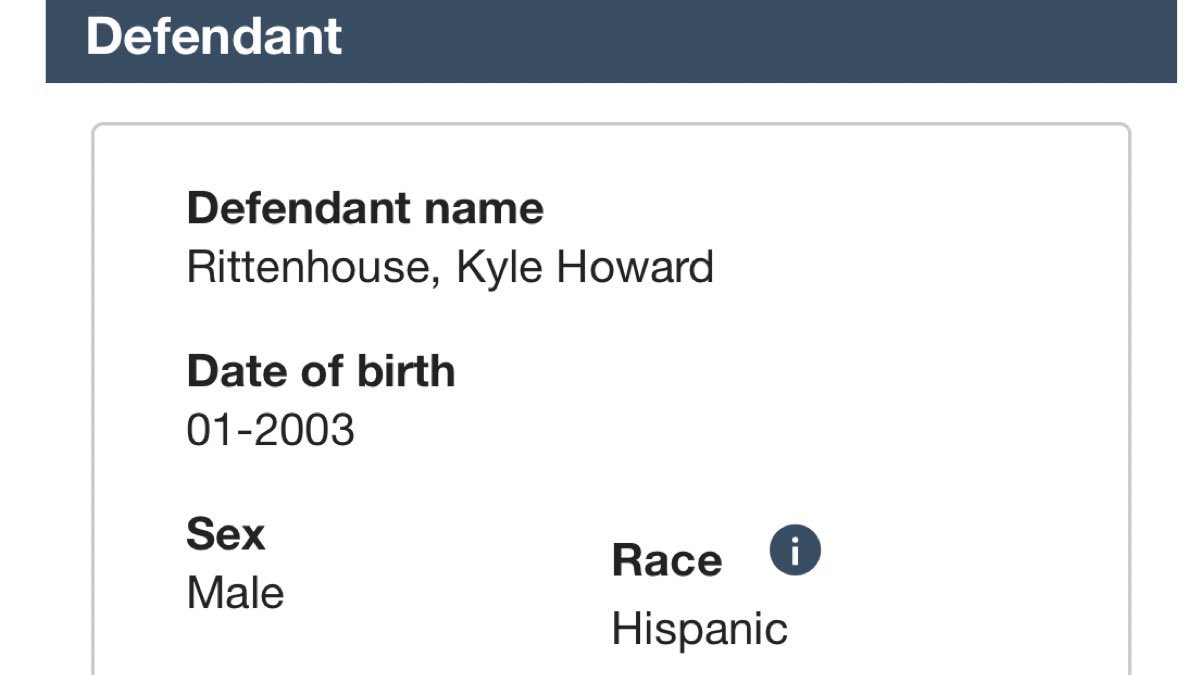Click the Sex field label
The image size is (1200, 675).
tap(226, 534)
